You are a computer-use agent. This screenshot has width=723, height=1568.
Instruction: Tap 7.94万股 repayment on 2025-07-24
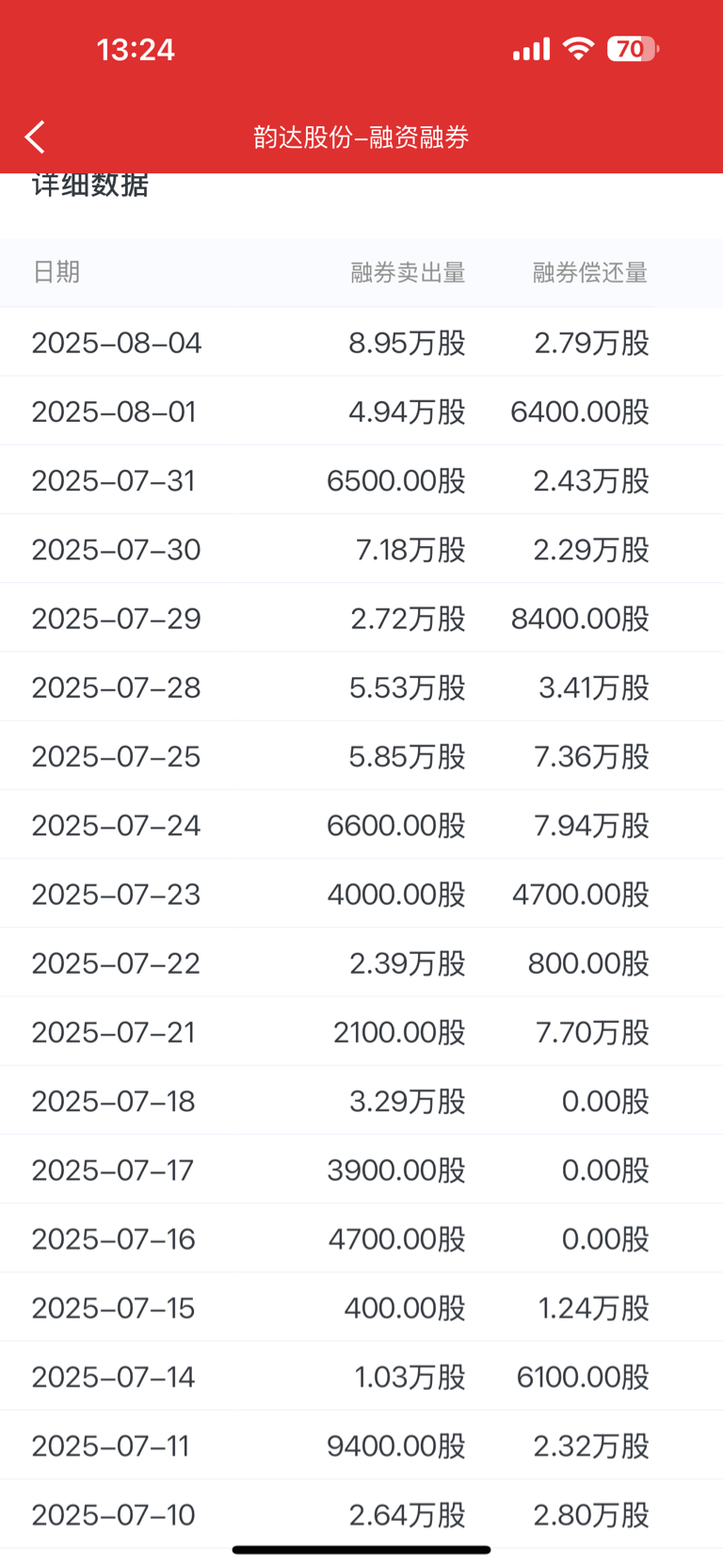point(591,825)
